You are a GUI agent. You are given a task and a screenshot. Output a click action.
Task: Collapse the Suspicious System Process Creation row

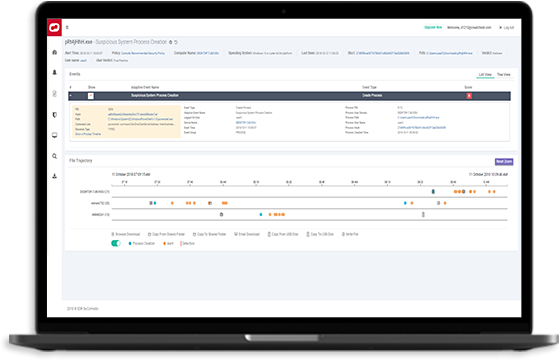(70, 96)
